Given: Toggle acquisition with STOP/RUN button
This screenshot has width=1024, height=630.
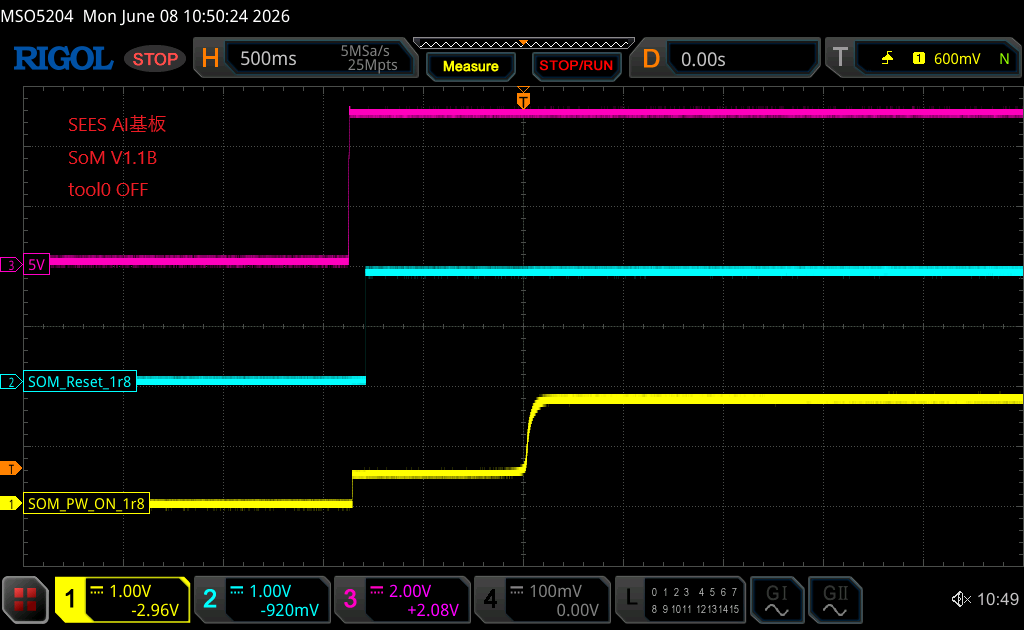Looking at the screenshot, I should click(576, 66).
